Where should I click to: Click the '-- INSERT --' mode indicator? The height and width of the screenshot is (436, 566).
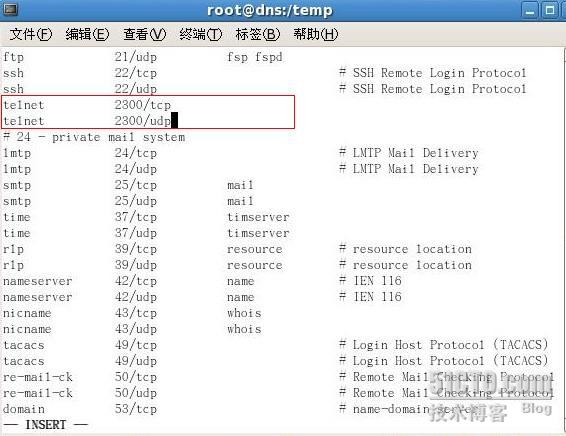tap(45, 425)
